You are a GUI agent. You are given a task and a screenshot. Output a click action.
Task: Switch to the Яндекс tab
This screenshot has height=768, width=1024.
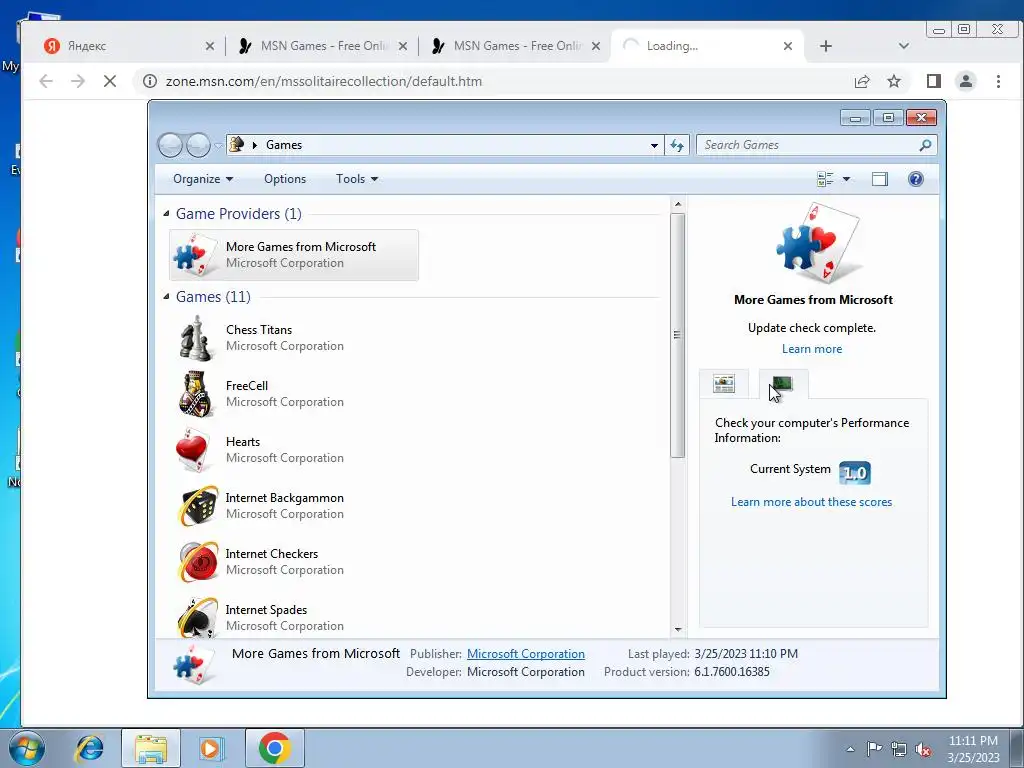tap(128, 46)
